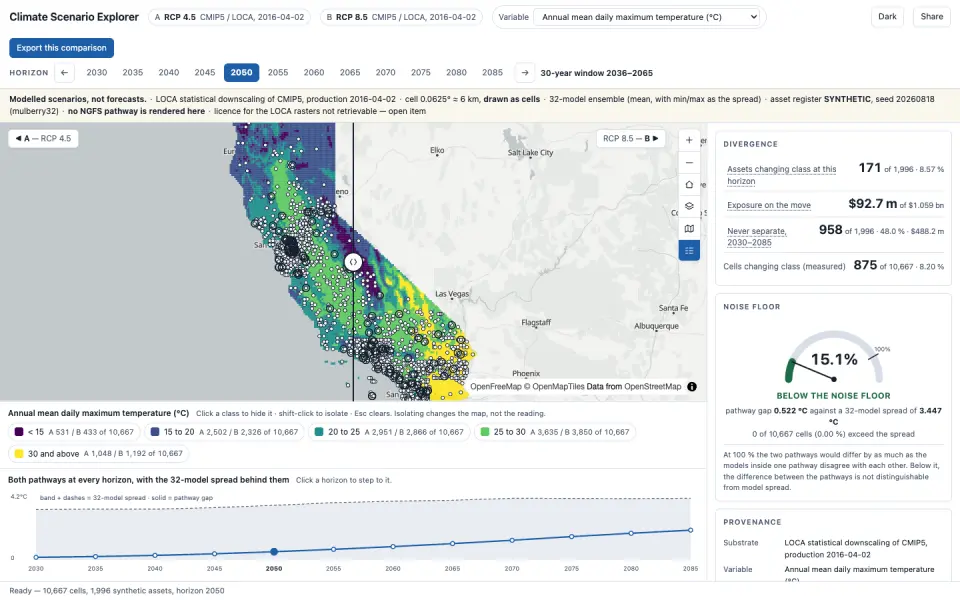The height and width of the screenshot is (600, 960).
Task: Switch to Dark theme
Action: point(887,17)
